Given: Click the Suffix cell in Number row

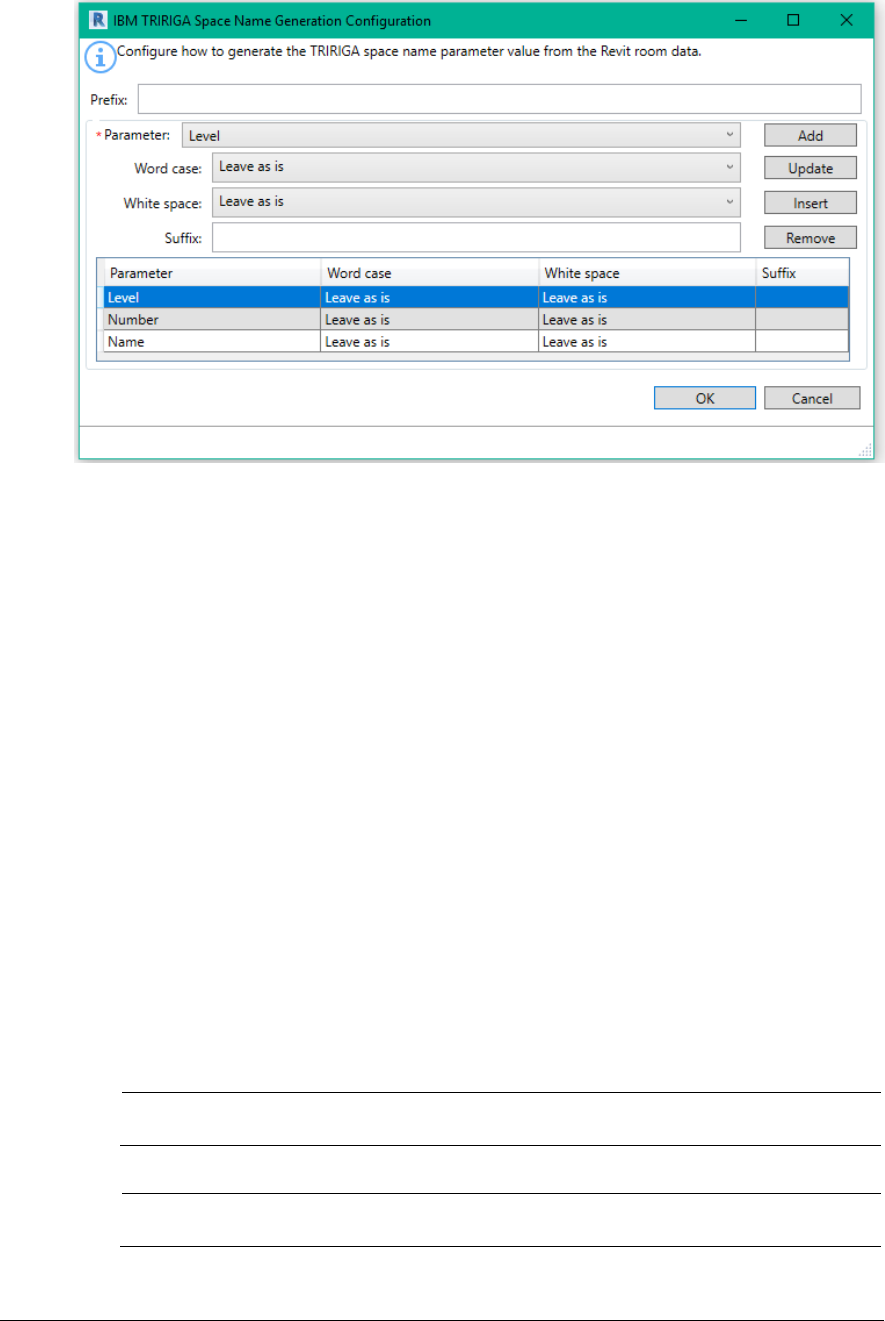Looking at the screenshot, I should [802, 319].
